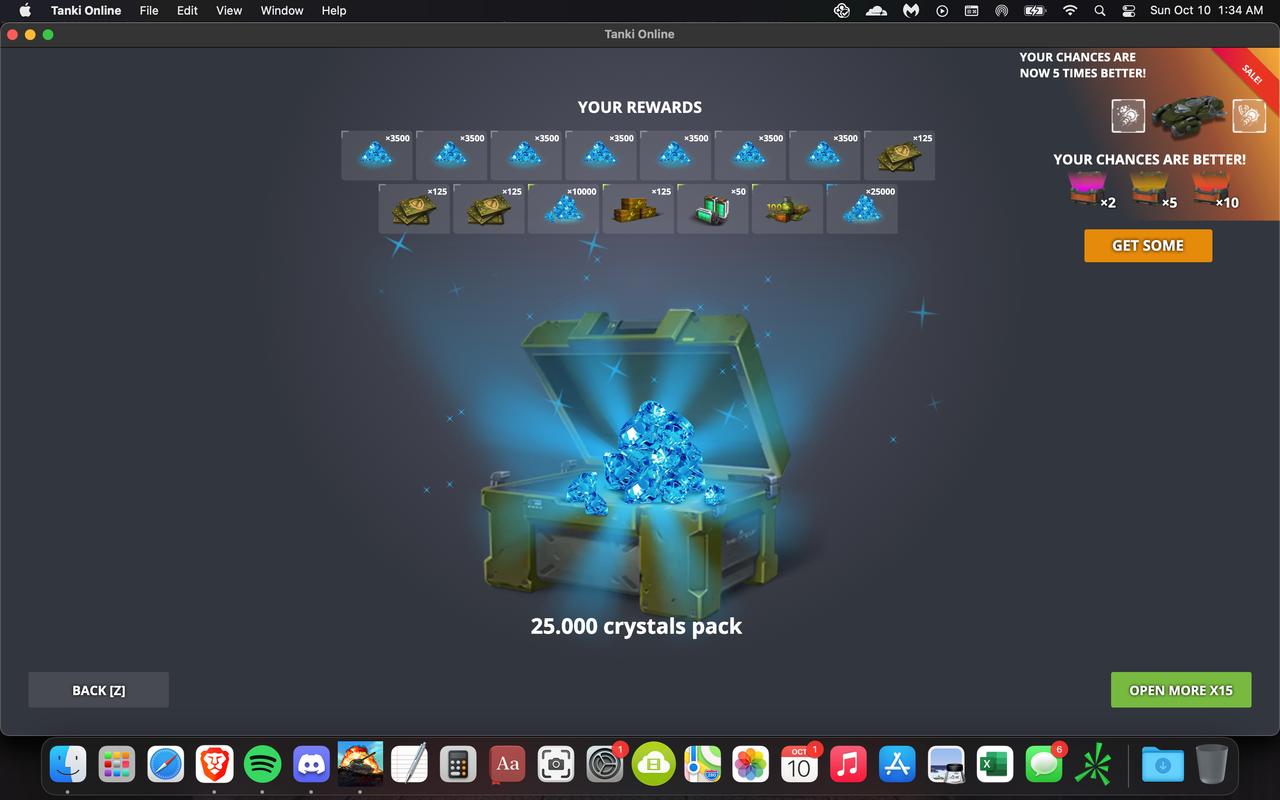Select the mine reward marked 100
This screenshot has width=1280, height=800.
(x=788, y=208)
